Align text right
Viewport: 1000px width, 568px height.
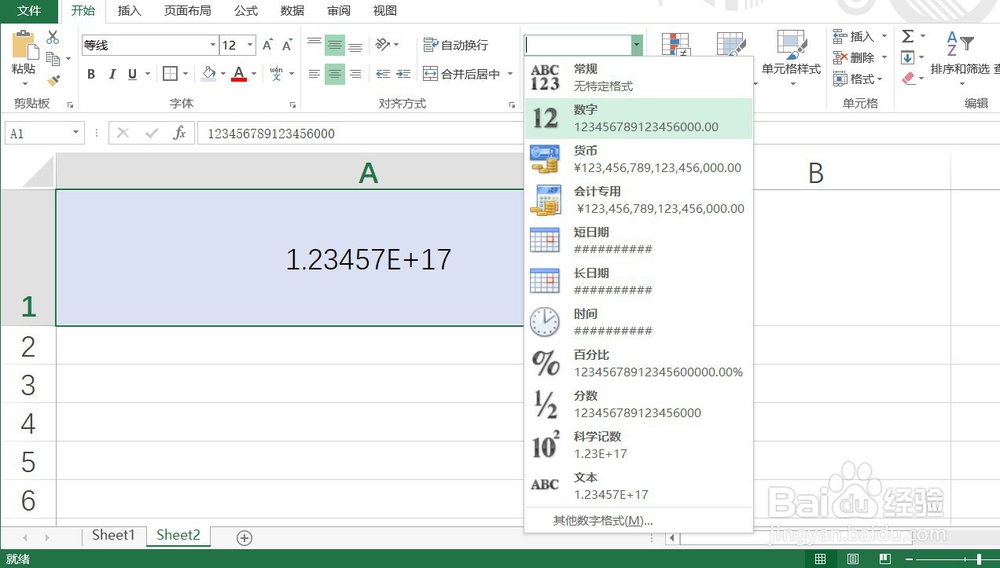pyautogui.click(x=355, y=74)
